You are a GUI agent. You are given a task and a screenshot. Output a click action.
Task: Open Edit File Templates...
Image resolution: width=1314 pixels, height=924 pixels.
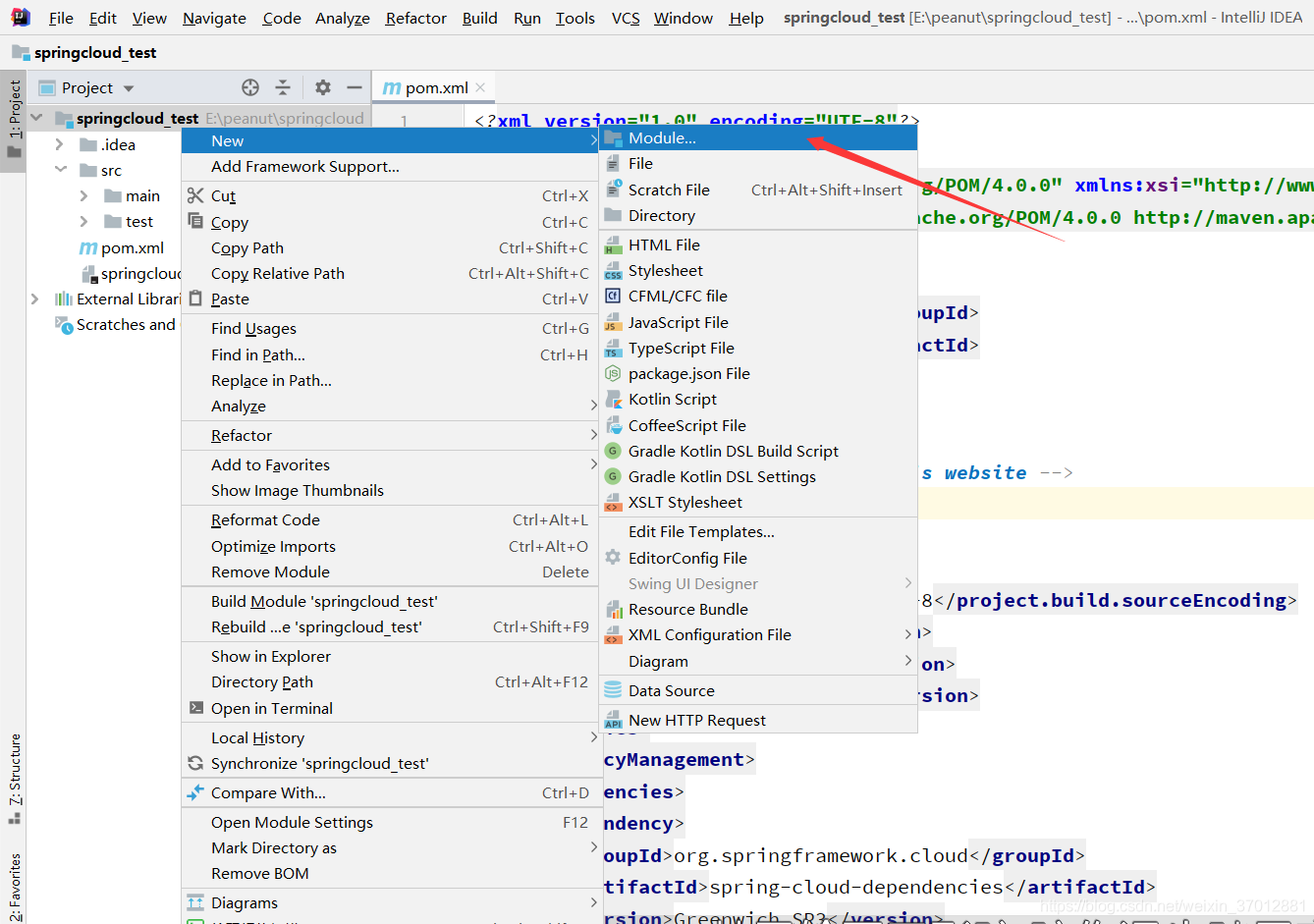(x=758, y=531)
